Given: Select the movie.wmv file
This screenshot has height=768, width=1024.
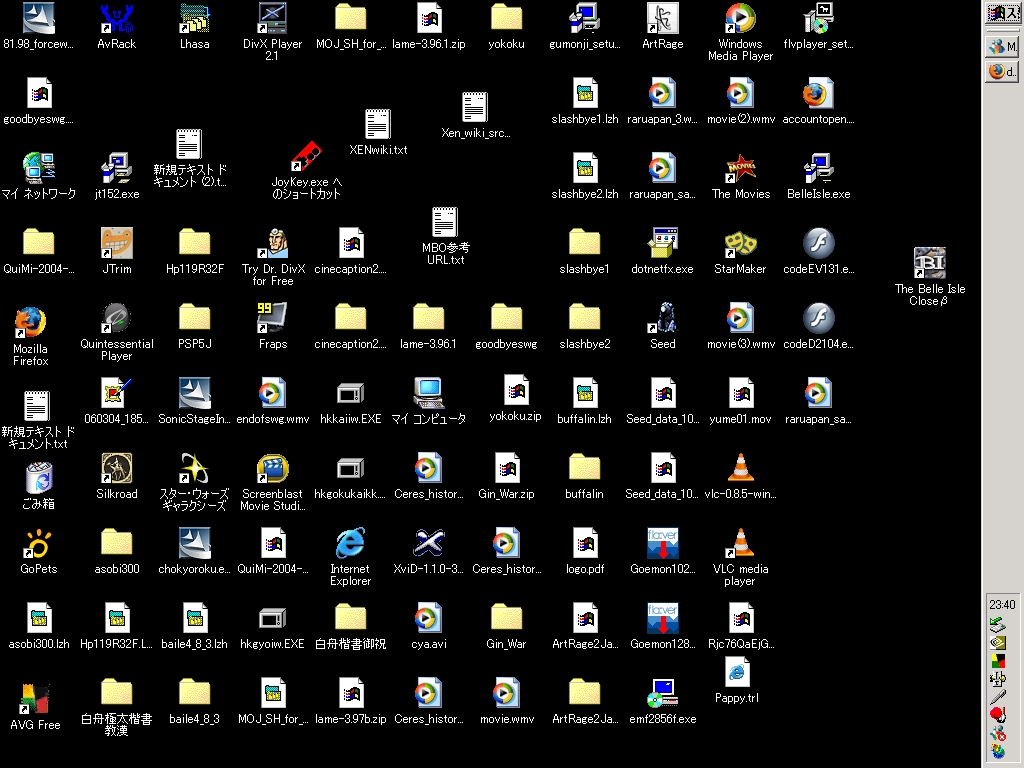Looking at the screenshot, I should [506, 702].
